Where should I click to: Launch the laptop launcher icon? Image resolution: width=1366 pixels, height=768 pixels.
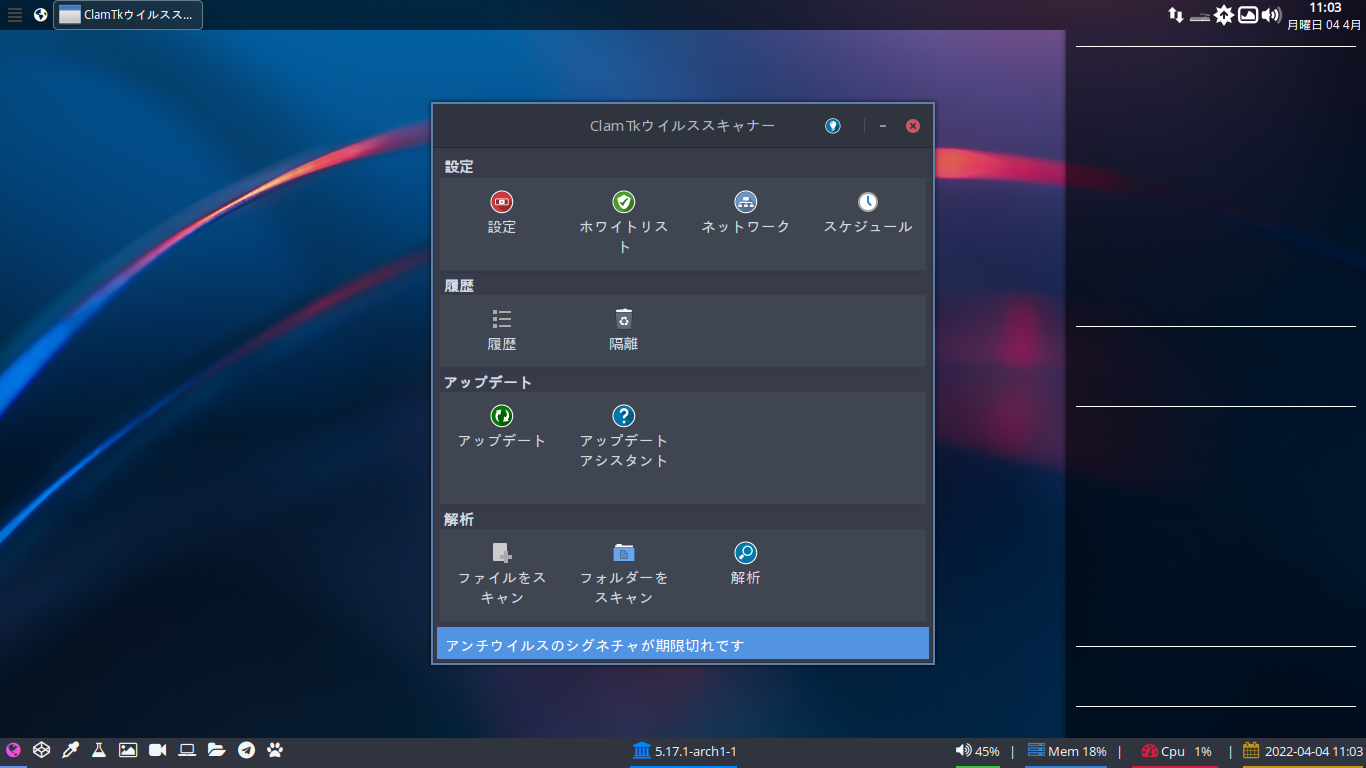[x=187, y=750]
